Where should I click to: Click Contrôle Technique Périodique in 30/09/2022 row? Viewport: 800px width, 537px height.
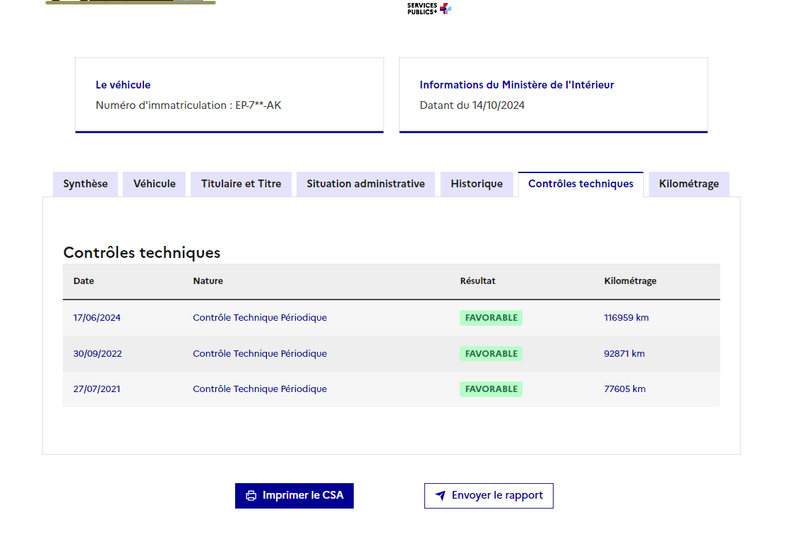(x=260, y=354)
